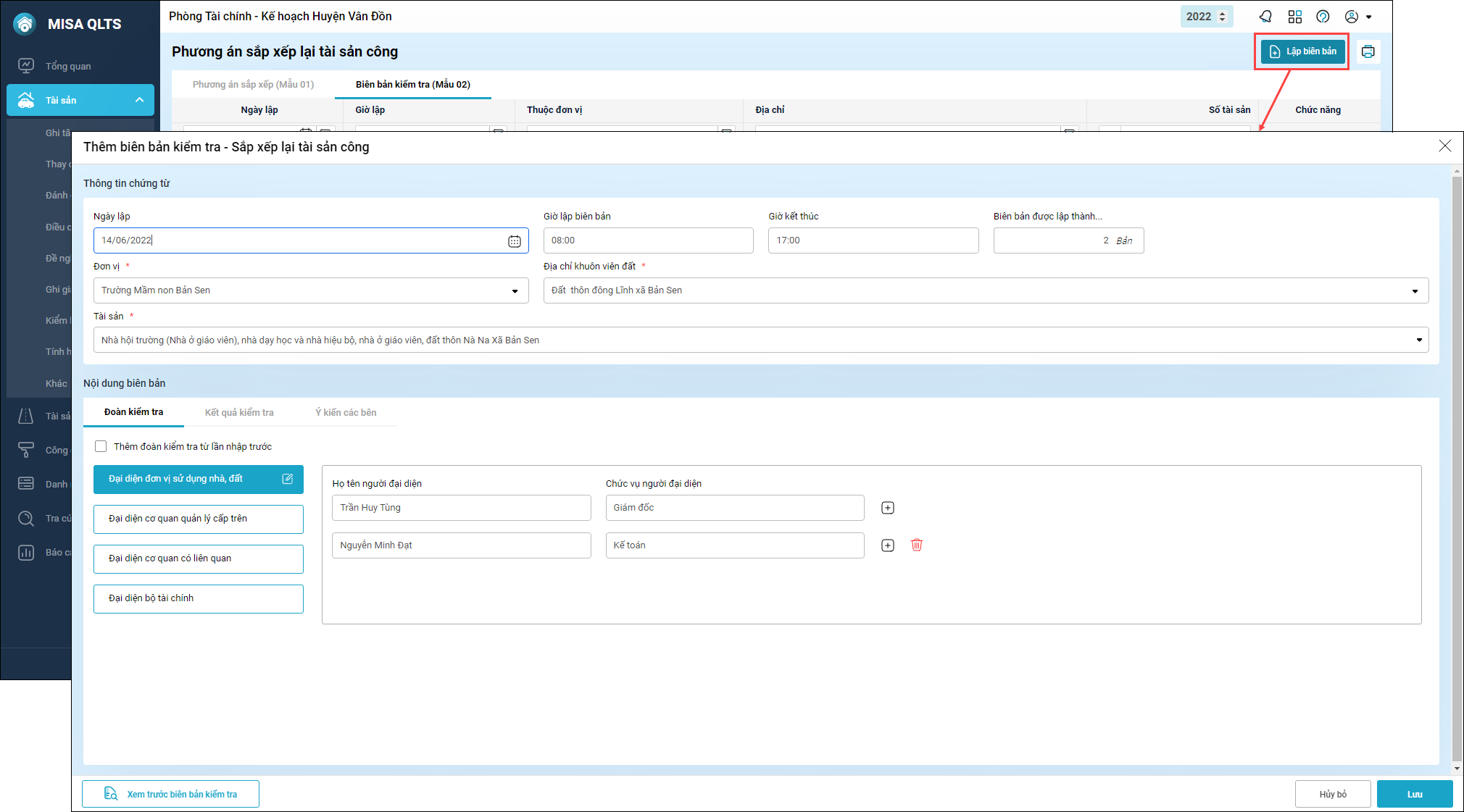Open Địa chỉ khuôn viên đất dropdown

pos(1414,291)
